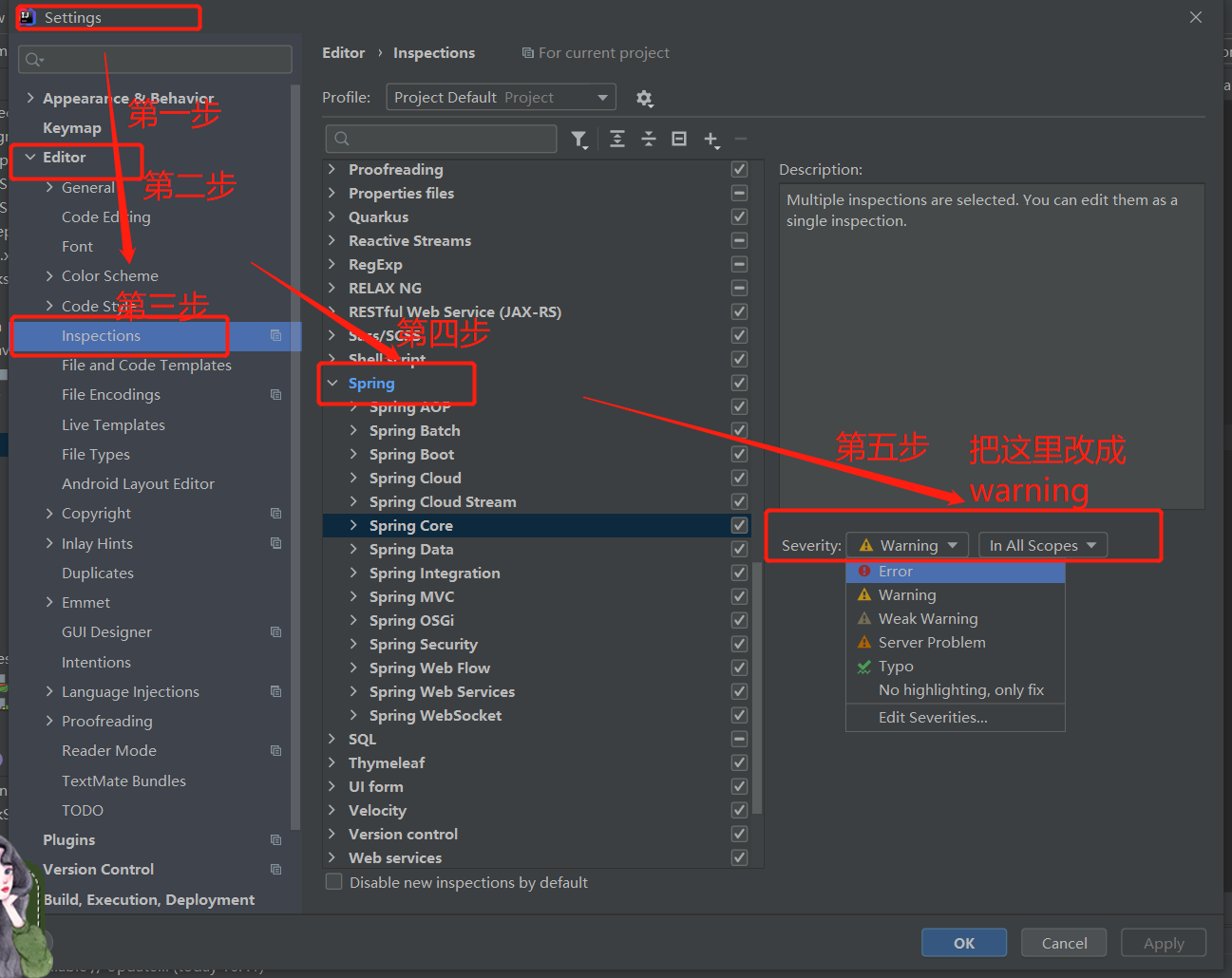Click the project-level icon beside Inlay Hints
This screenshot has width=1232, height=978.
(276, 543)
